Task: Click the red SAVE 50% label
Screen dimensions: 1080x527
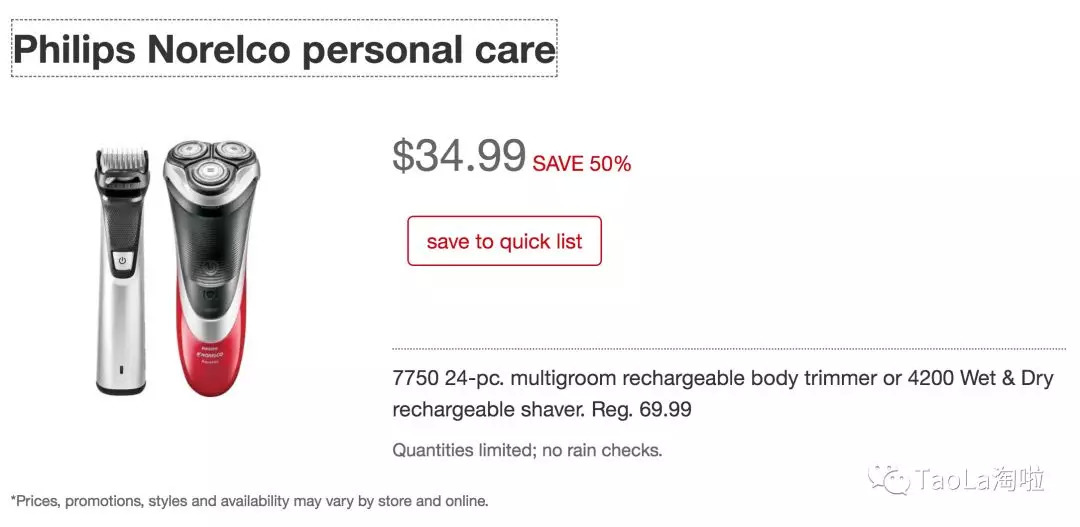Action: click(582, 164)
